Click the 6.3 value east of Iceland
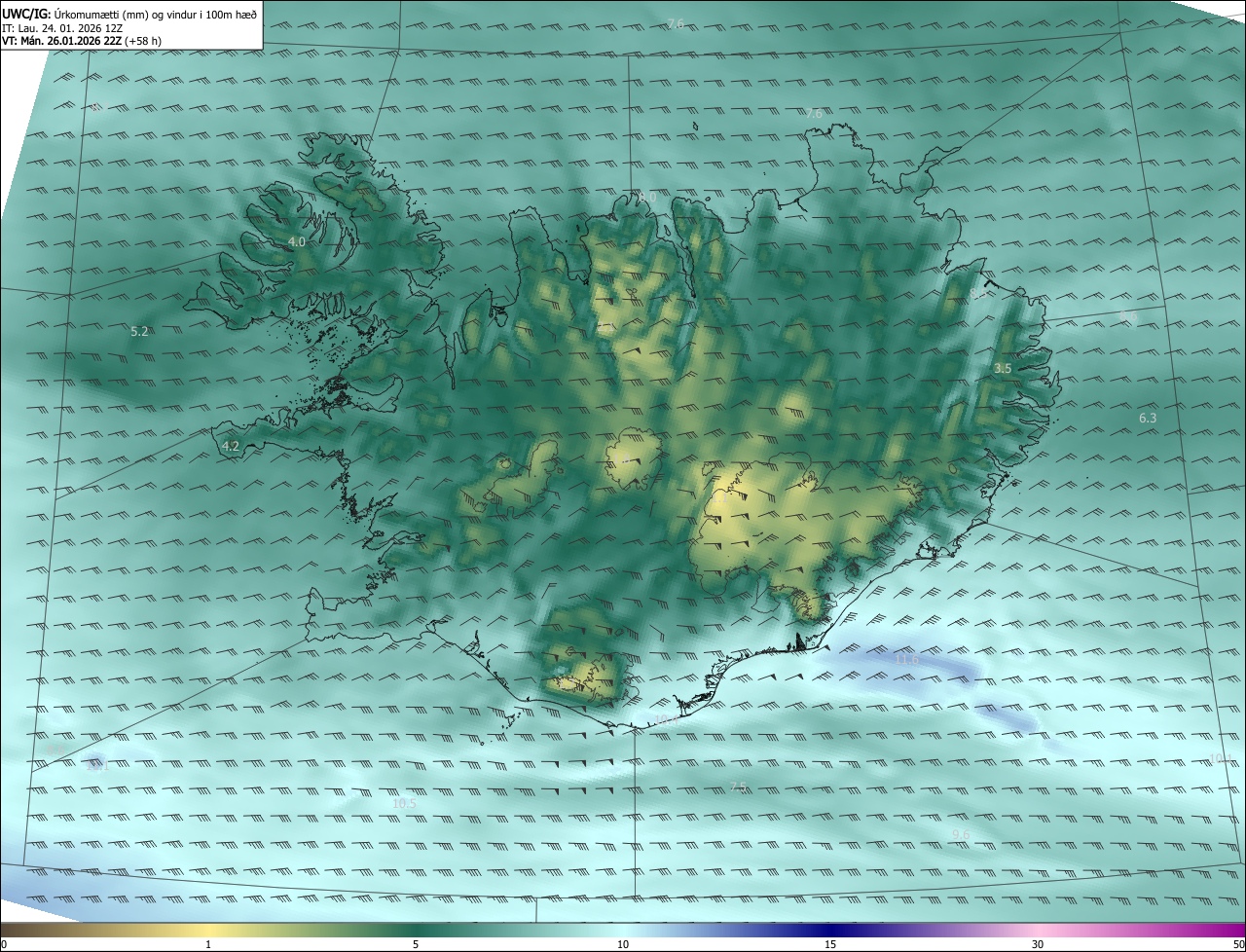Viewport: 1246px width, 952px height. pos(1148,419)
